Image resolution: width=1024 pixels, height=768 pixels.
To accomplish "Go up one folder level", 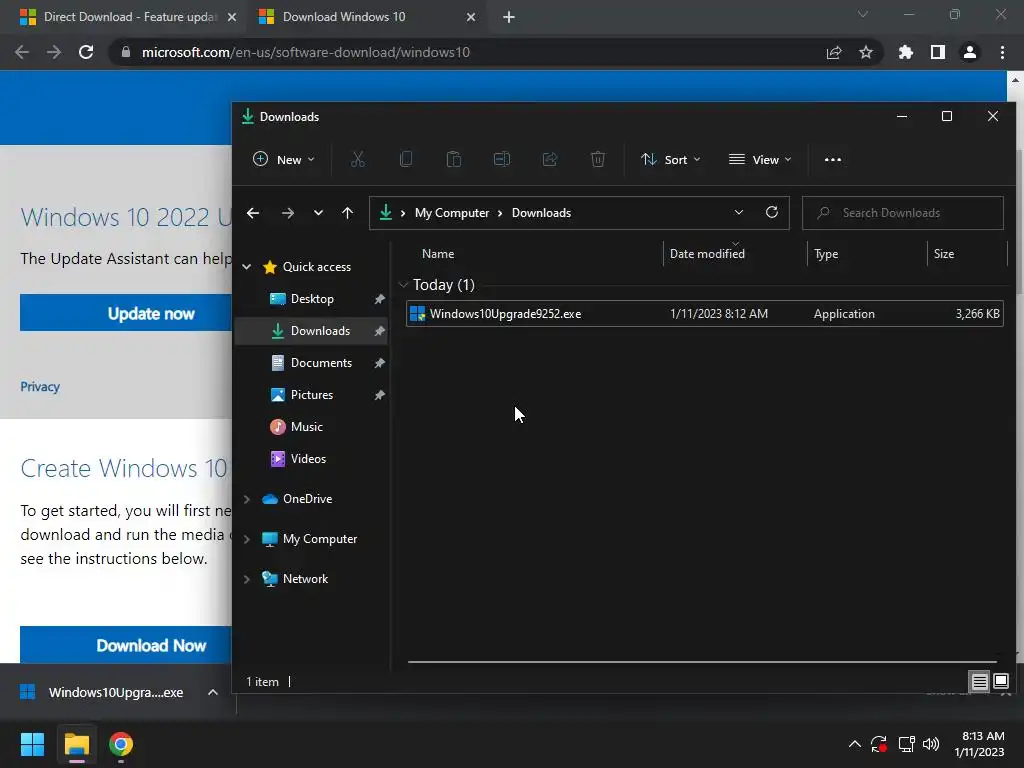I will 347,213.
